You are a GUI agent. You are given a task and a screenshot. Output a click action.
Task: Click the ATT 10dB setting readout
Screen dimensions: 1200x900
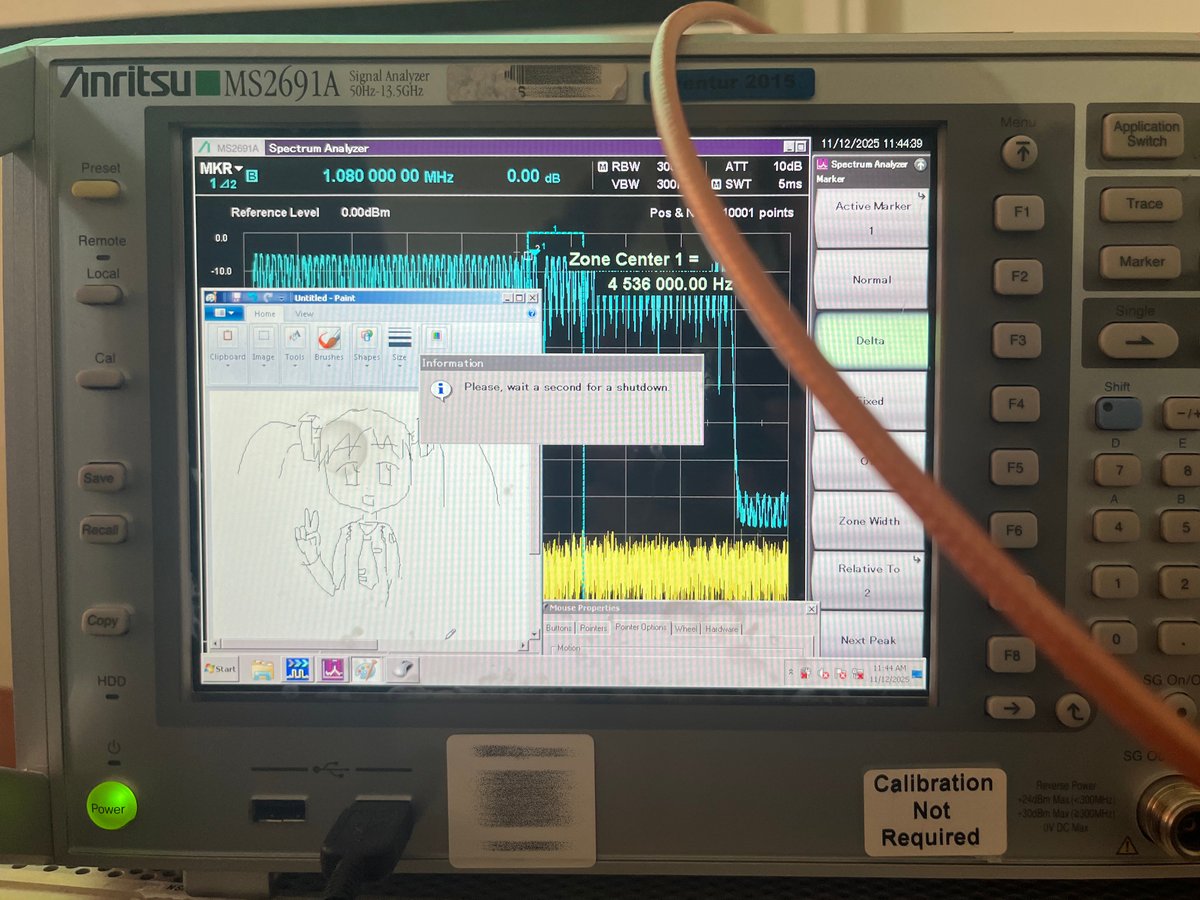763,167
